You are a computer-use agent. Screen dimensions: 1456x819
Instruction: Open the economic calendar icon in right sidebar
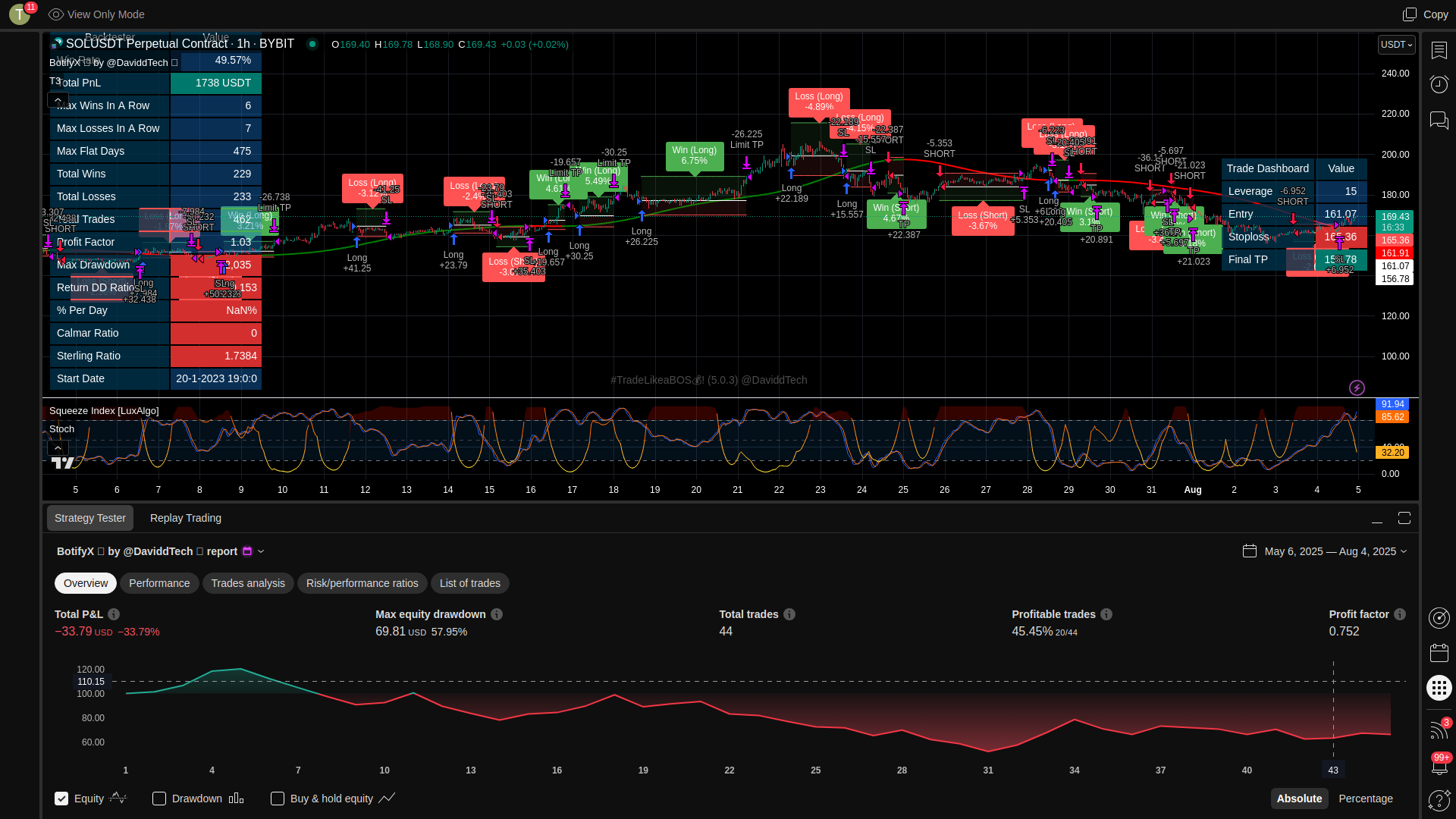pos(1439,652)
